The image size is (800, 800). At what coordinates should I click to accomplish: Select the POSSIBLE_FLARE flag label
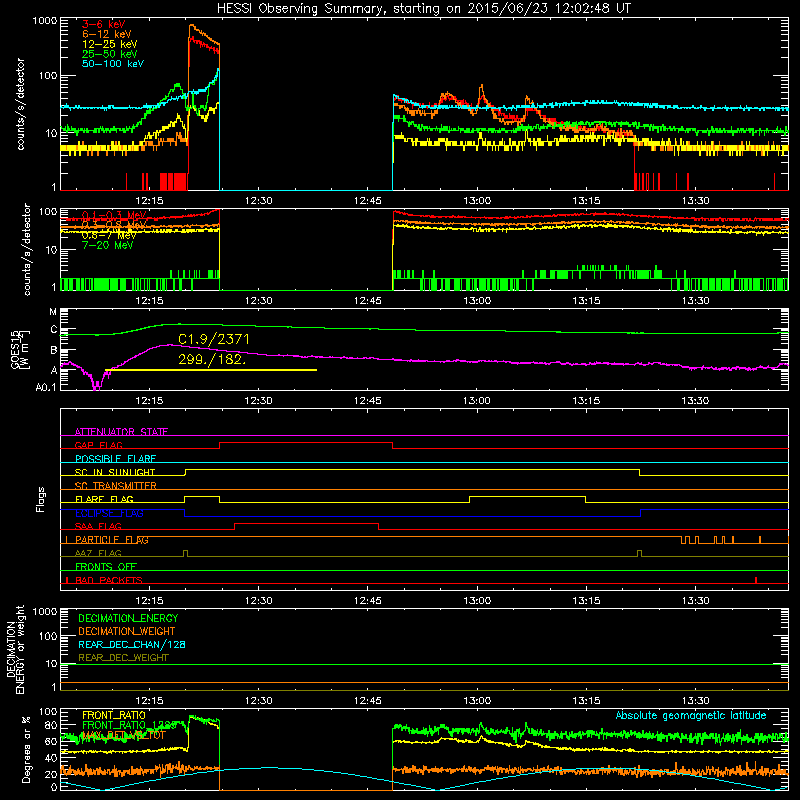coord(115,459)
